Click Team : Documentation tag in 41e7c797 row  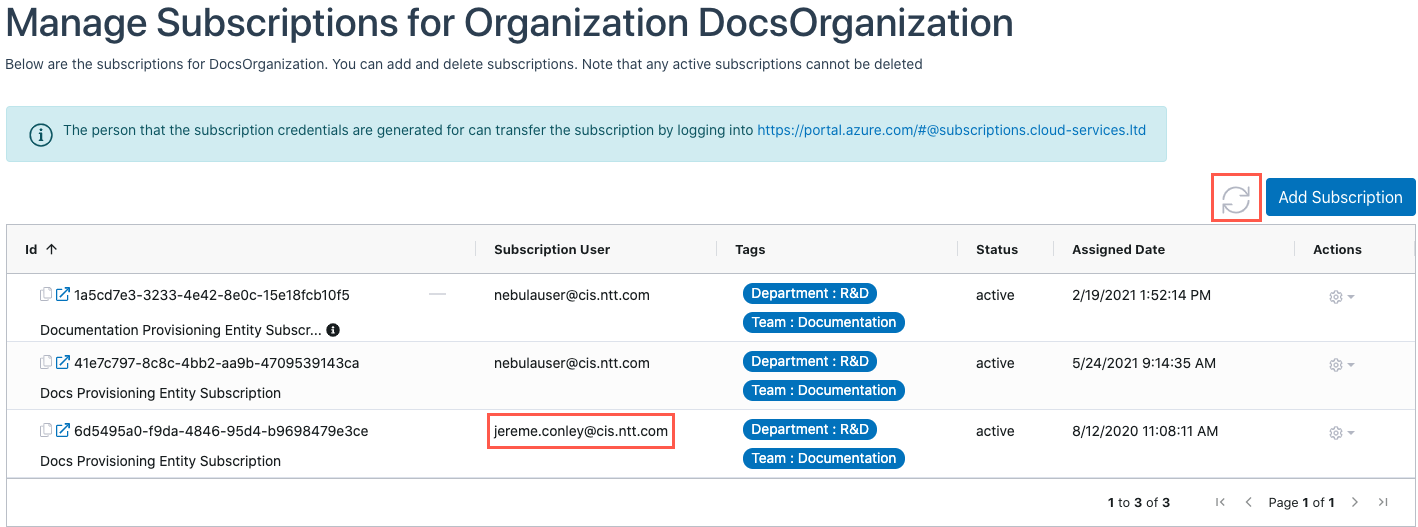tap(824, 390)
